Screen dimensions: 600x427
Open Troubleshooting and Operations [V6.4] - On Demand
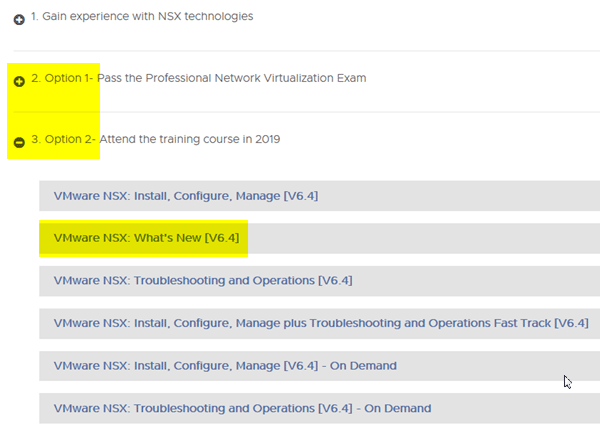[x=242, y=408]
